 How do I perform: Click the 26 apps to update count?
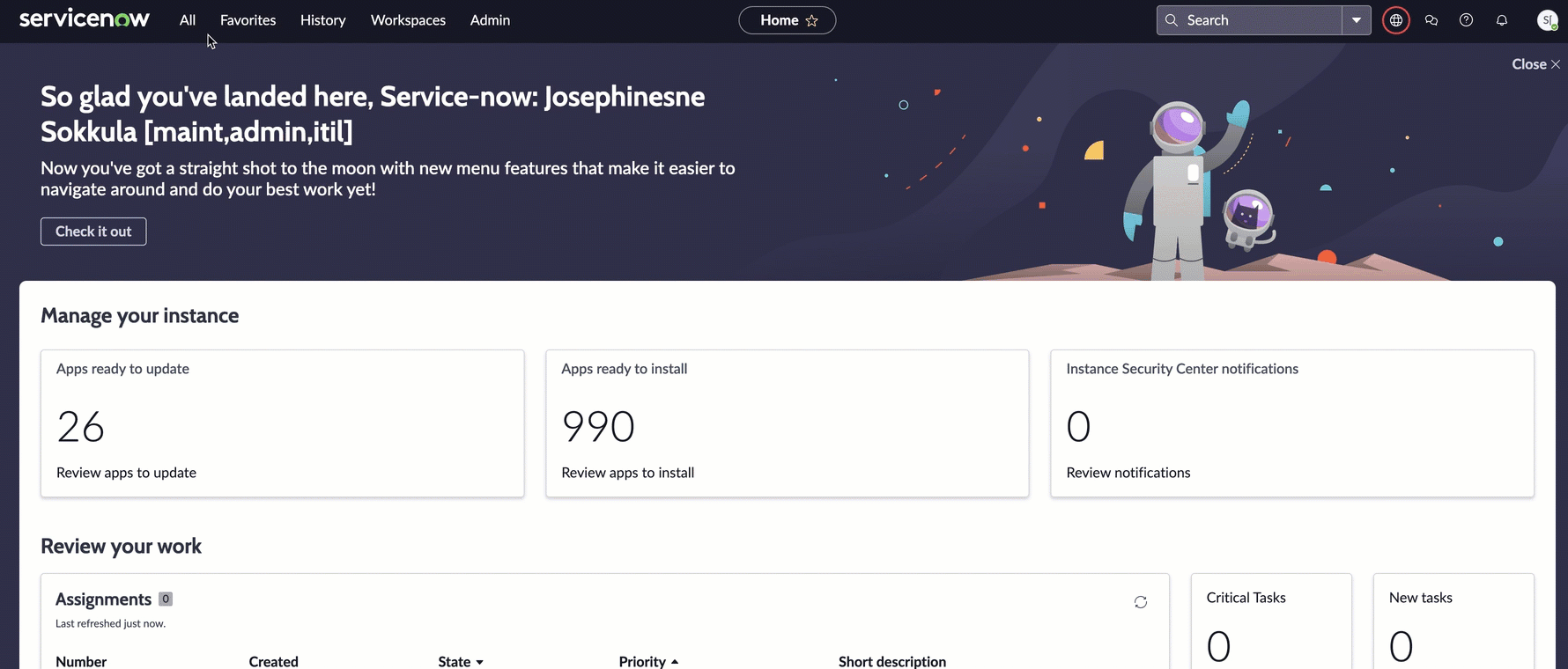[80, 427]
